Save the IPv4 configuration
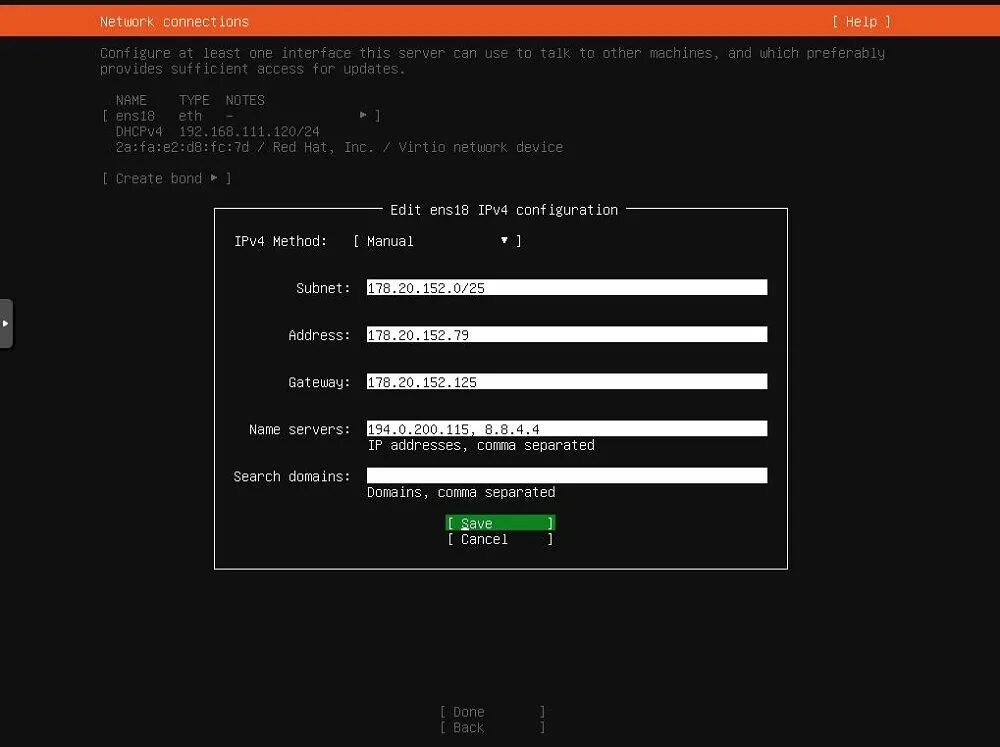Screen dimensions: 1000x747 pyautogui.click(x=500, y=523)
